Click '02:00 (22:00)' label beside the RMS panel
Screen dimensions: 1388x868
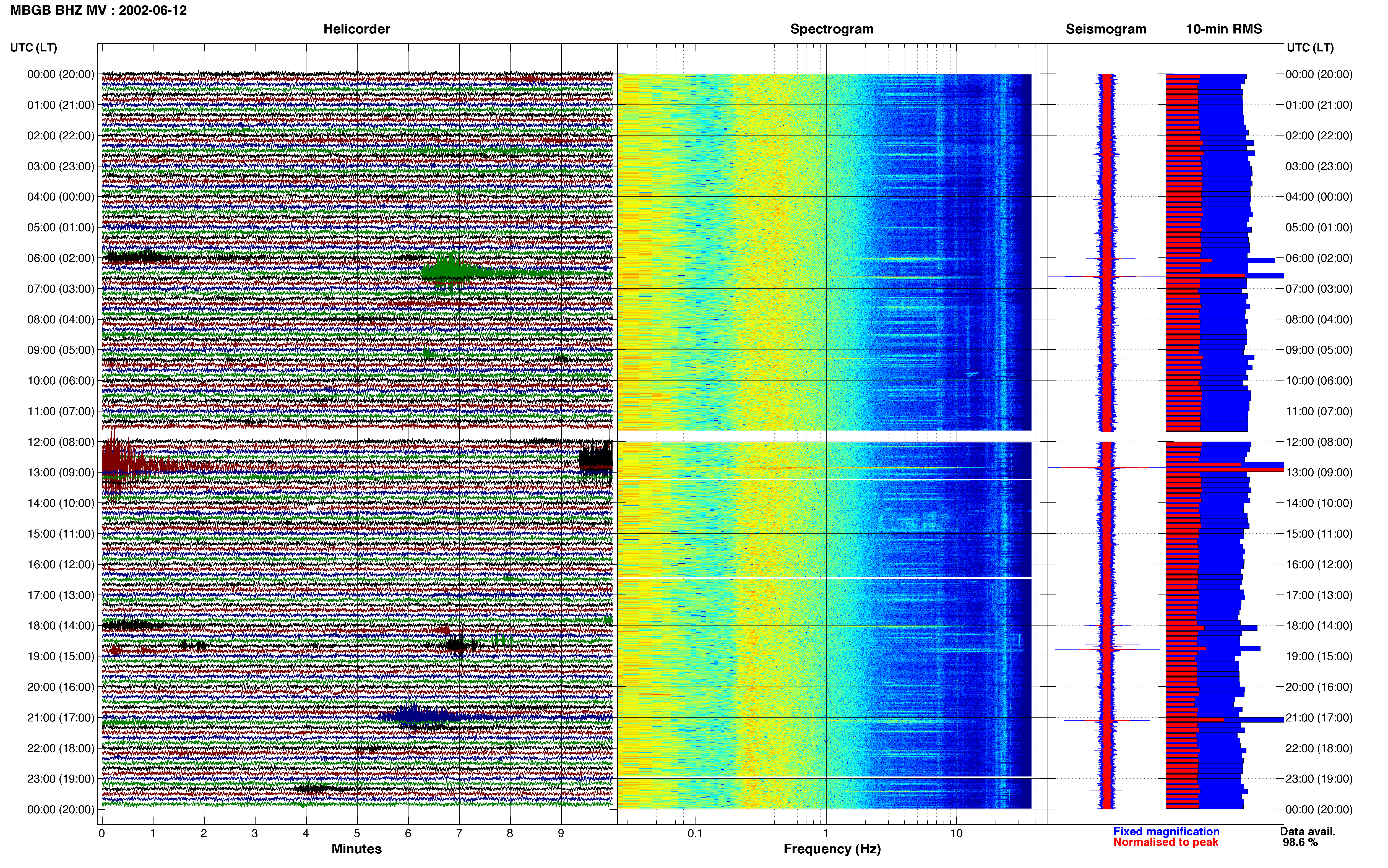pos(1319,135)
